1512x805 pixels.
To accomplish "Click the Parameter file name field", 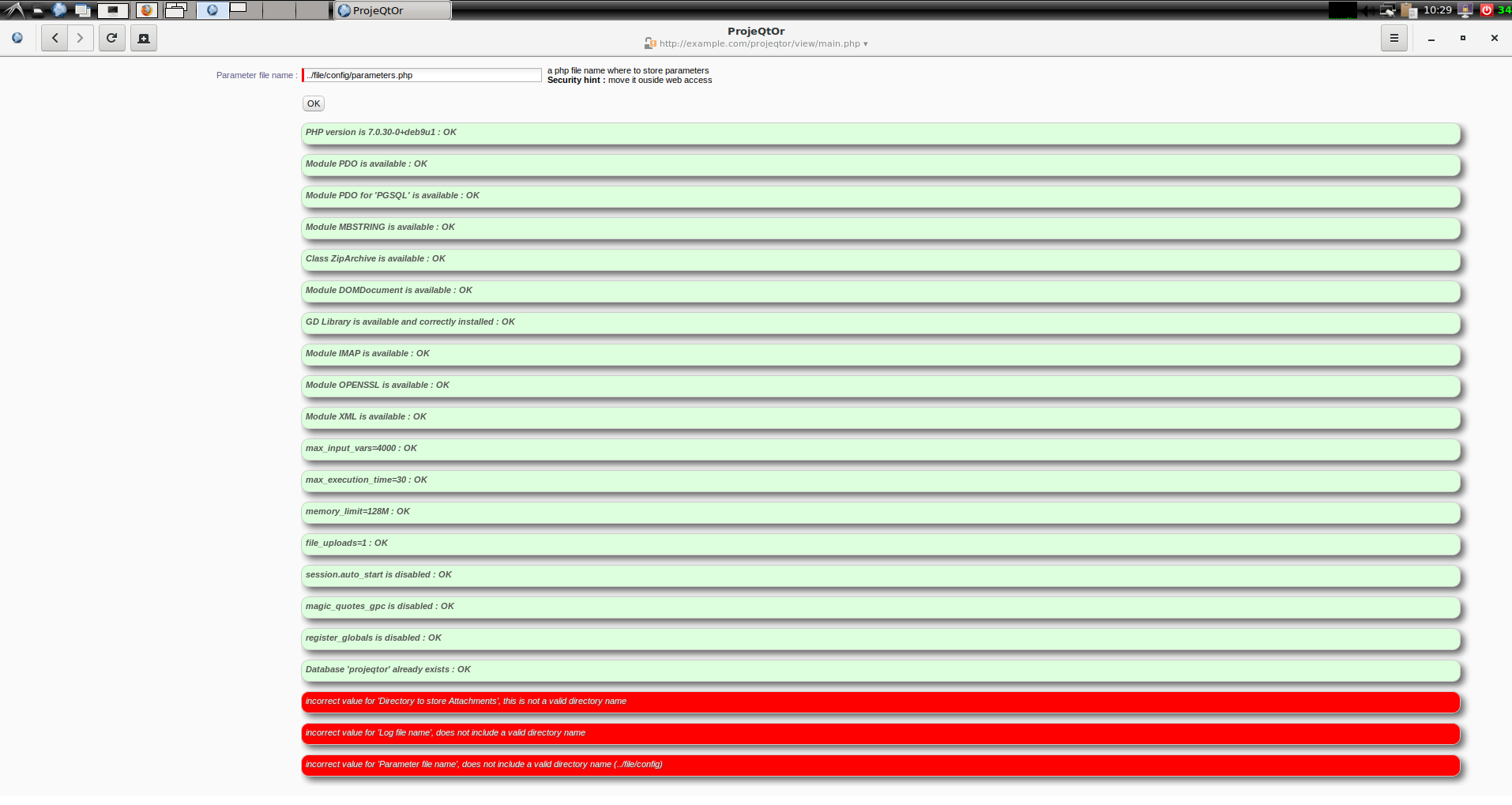I will point(422,75).
